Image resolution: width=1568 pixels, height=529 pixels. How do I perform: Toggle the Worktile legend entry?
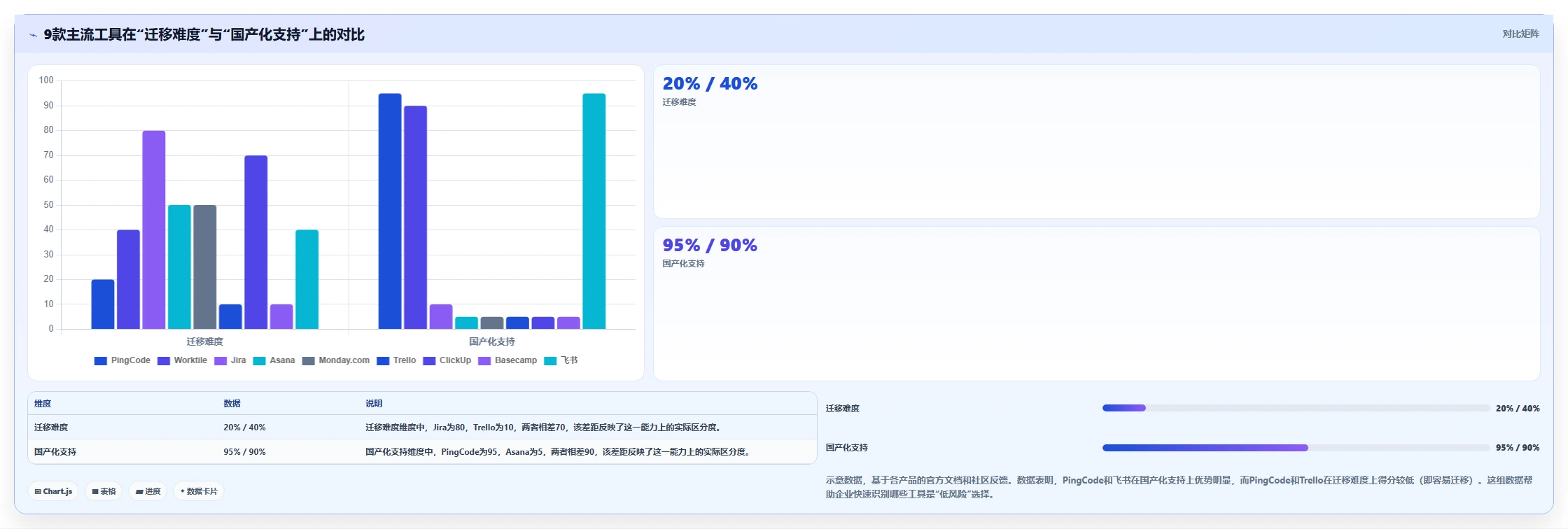[182, 360]
